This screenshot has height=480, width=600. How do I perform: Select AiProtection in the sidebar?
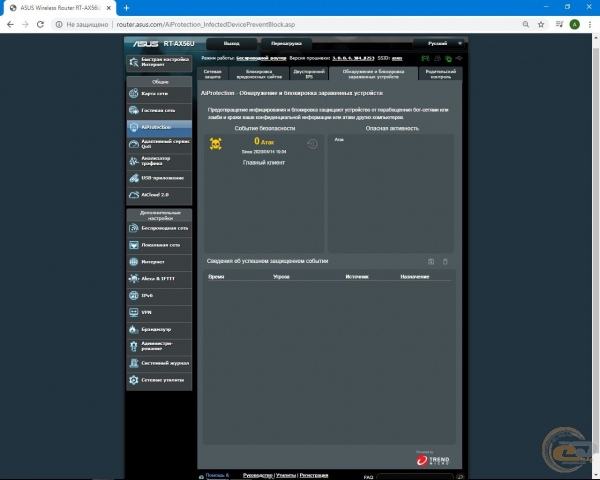[x=159, y=127]
